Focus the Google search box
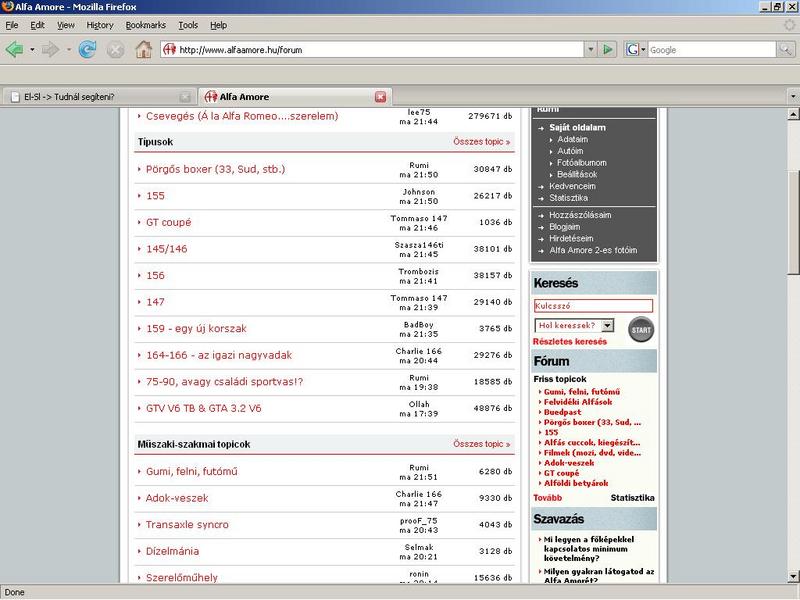 (x=712, y=50)
